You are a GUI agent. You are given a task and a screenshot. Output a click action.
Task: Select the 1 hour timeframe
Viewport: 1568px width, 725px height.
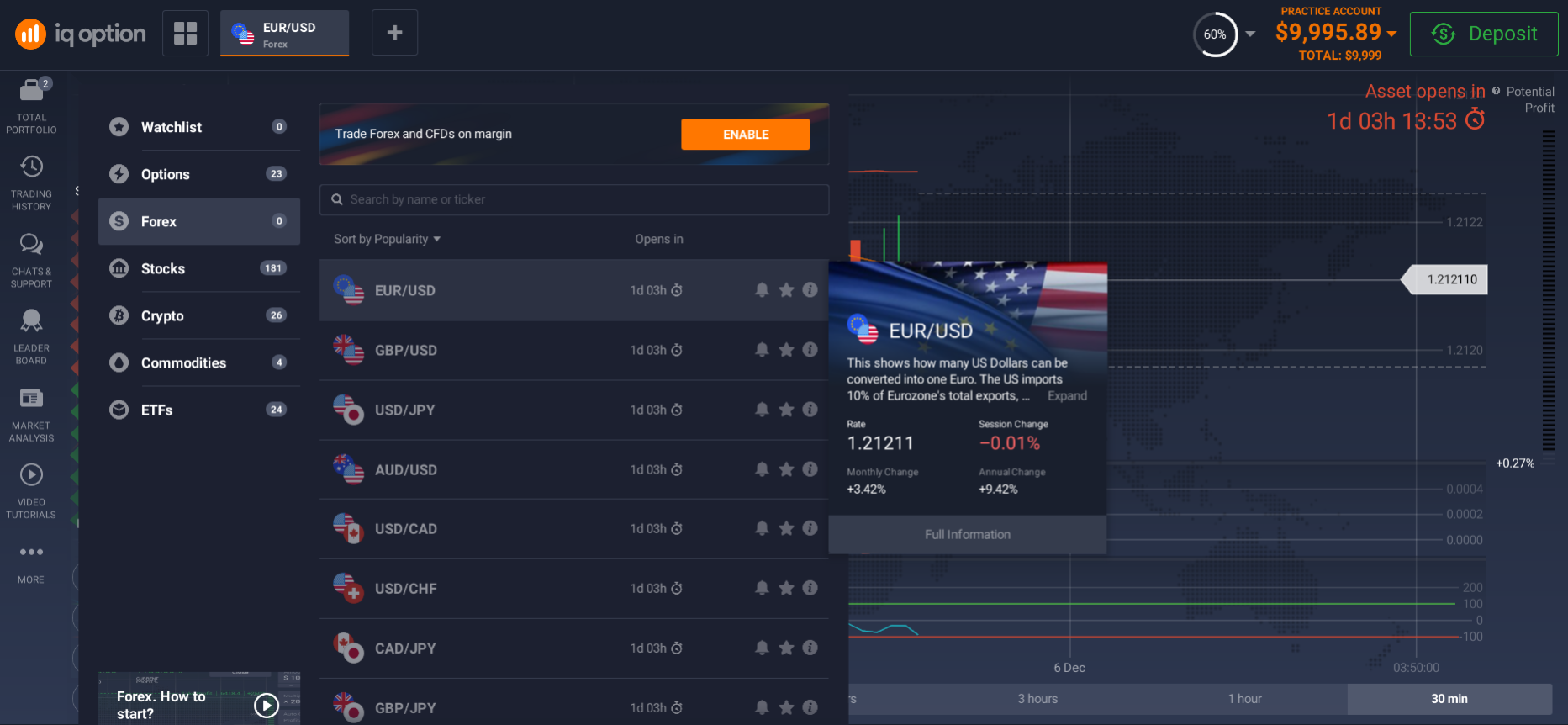coord(1244,699)
